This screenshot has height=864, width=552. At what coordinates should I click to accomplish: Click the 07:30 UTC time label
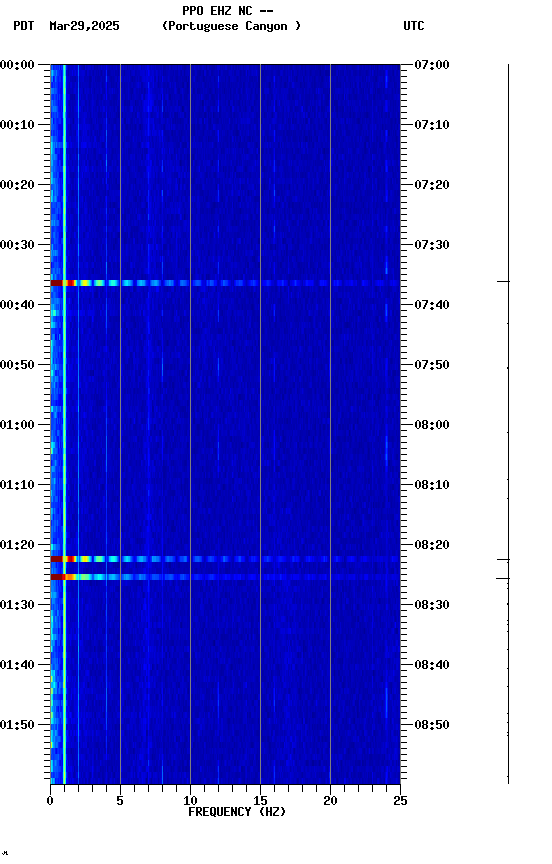tap(432, 245)
